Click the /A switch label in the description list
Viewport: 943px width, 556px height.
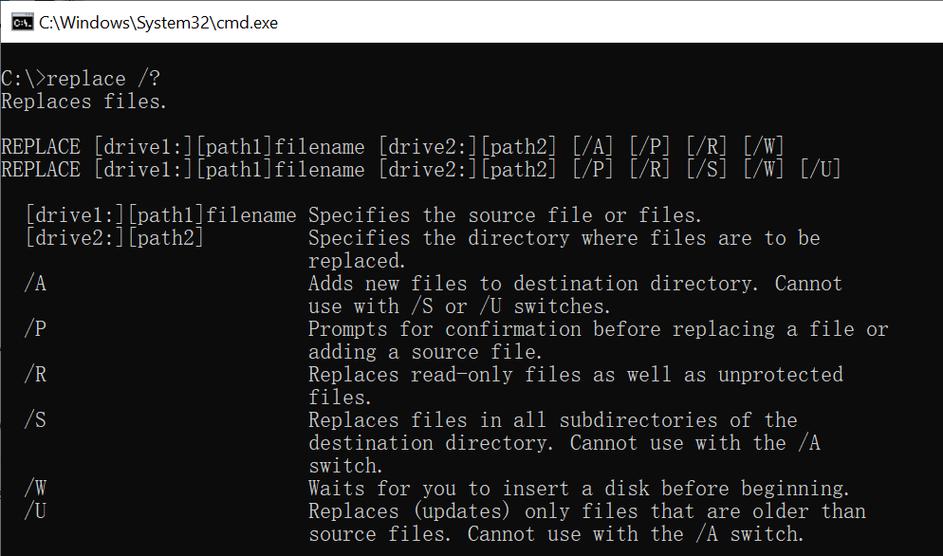[36, 283]
